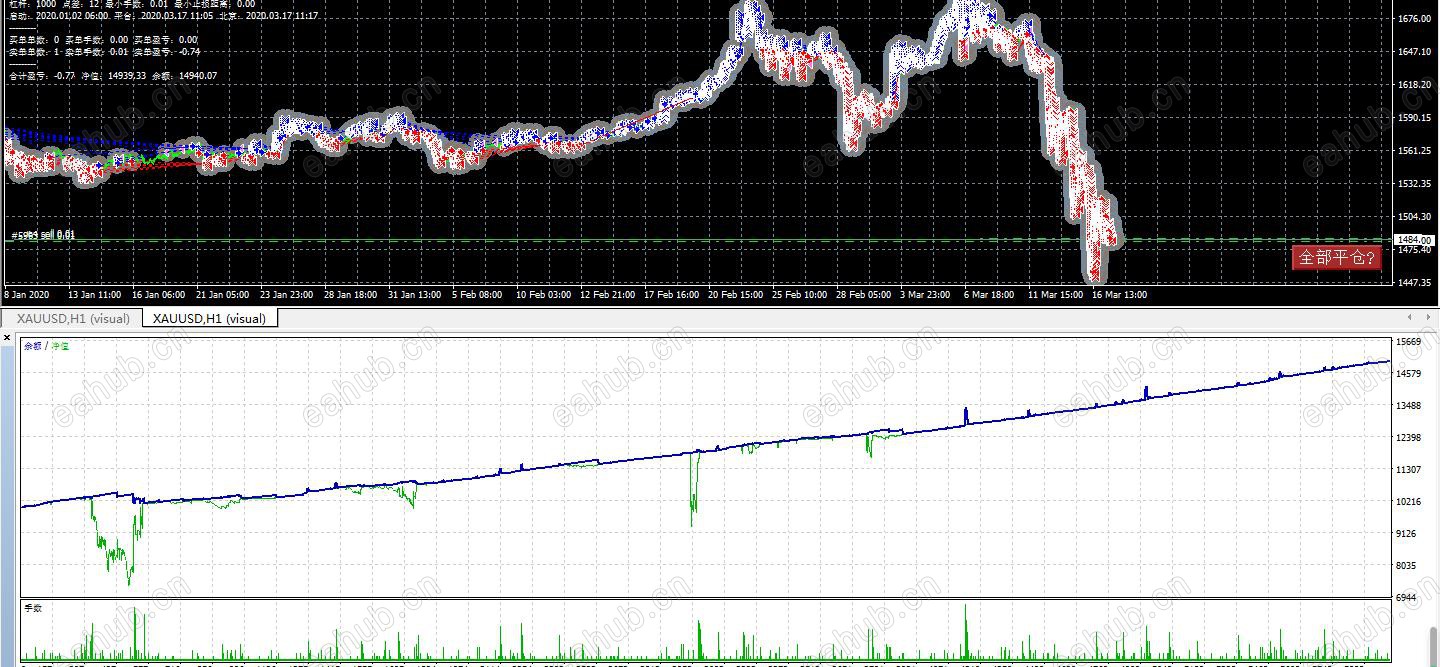The image size is (1440, 667).
Task: Click the 3 Mar 23:00 time label
Action: point(925,295)
